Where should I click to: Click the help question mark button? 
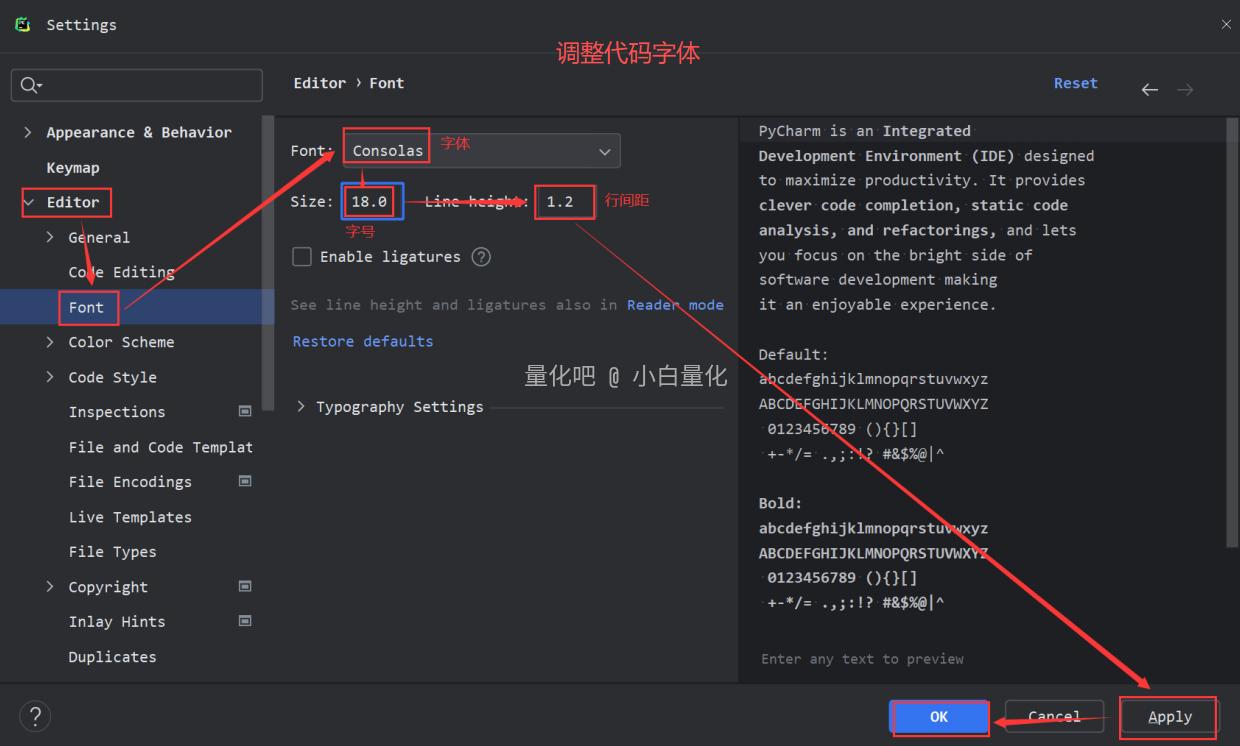click(35, 716)
